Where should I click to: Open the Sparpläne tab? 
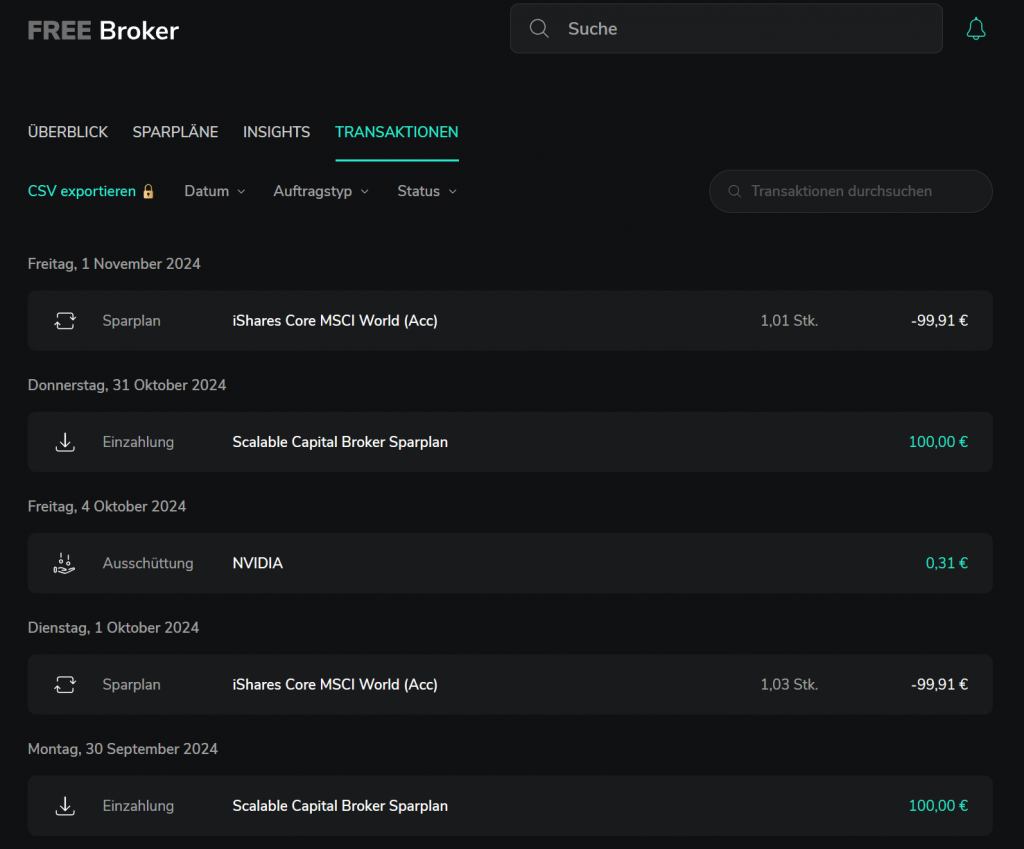click(175, 132)
